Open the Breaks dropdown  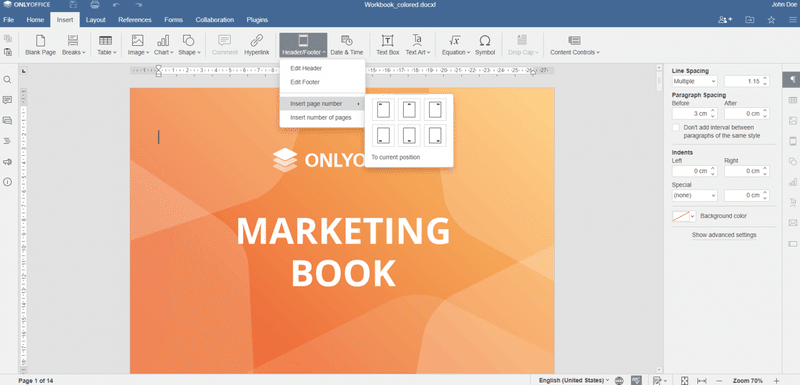[x=73, y=45]
